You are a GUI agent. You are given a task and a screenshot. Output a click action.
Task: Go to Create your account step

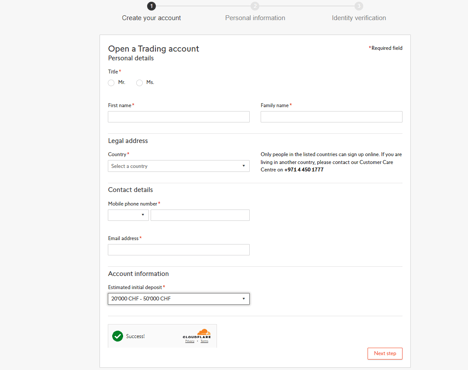151,18
